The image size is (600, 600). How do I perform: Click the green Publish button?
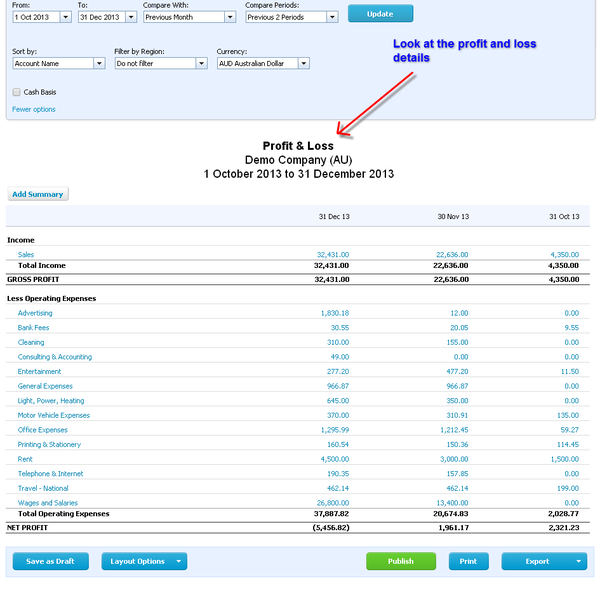coord(400,561)
